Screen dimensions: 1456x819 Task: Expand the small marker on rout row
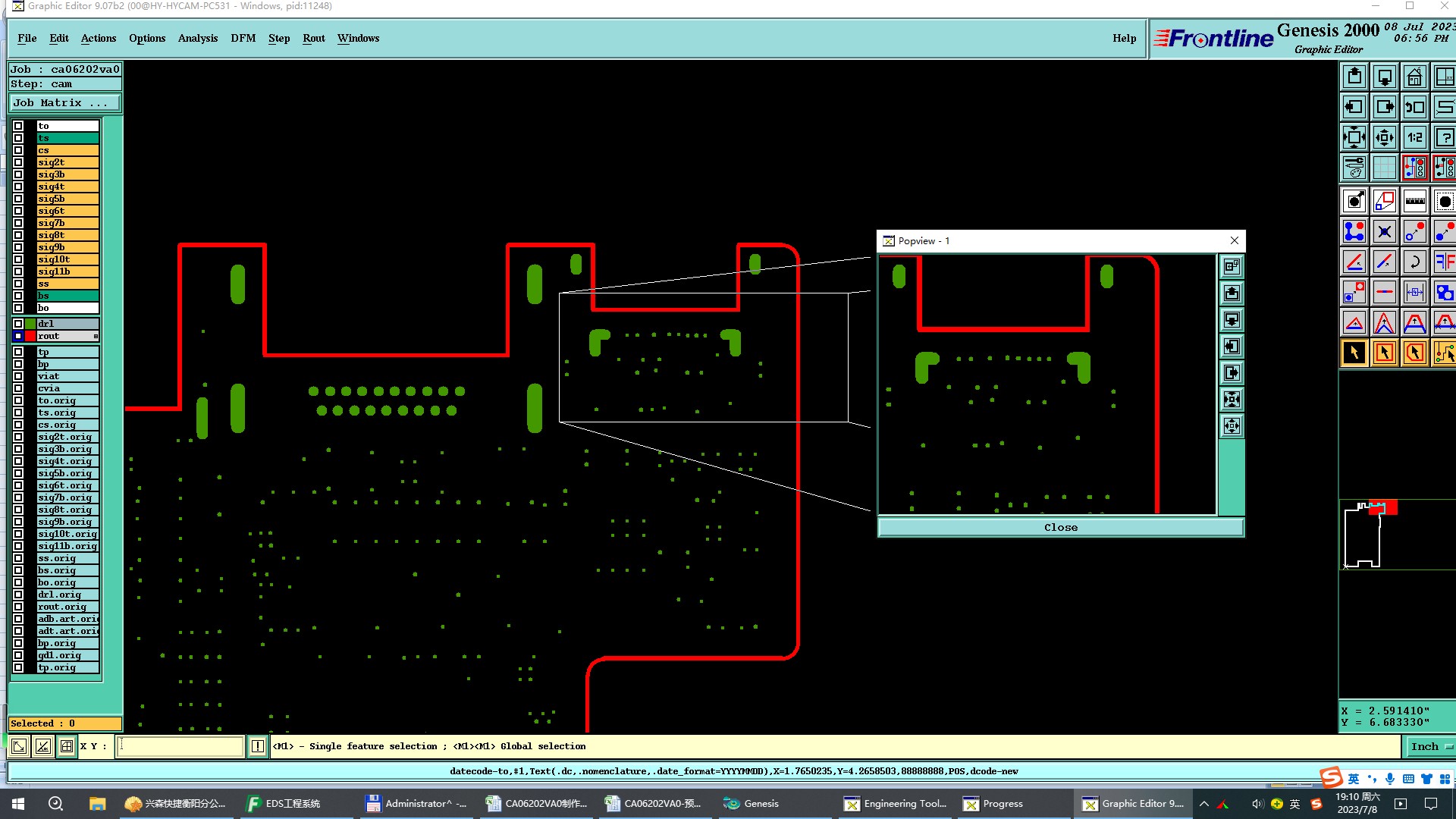[96, 336]
